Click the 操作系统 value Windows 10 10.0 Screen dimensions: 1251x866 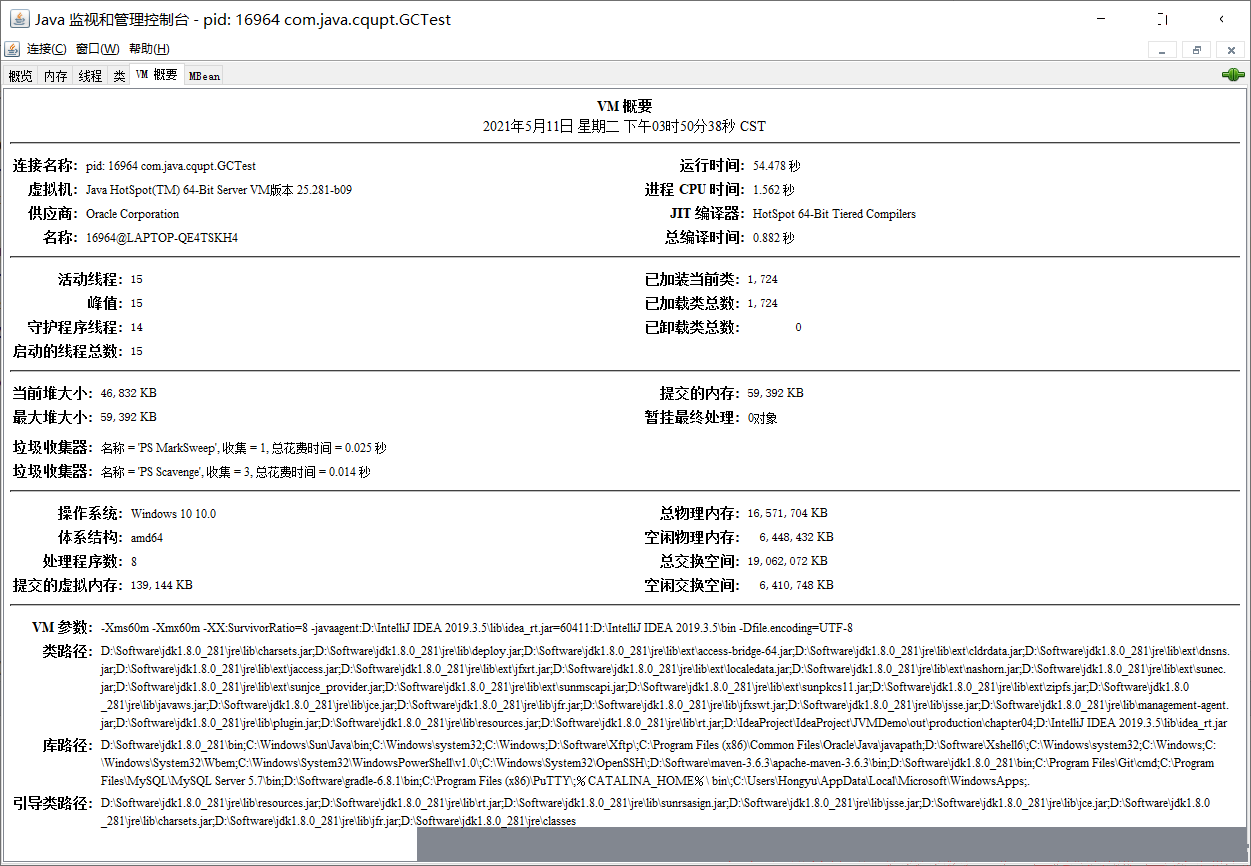coord(173,514)
